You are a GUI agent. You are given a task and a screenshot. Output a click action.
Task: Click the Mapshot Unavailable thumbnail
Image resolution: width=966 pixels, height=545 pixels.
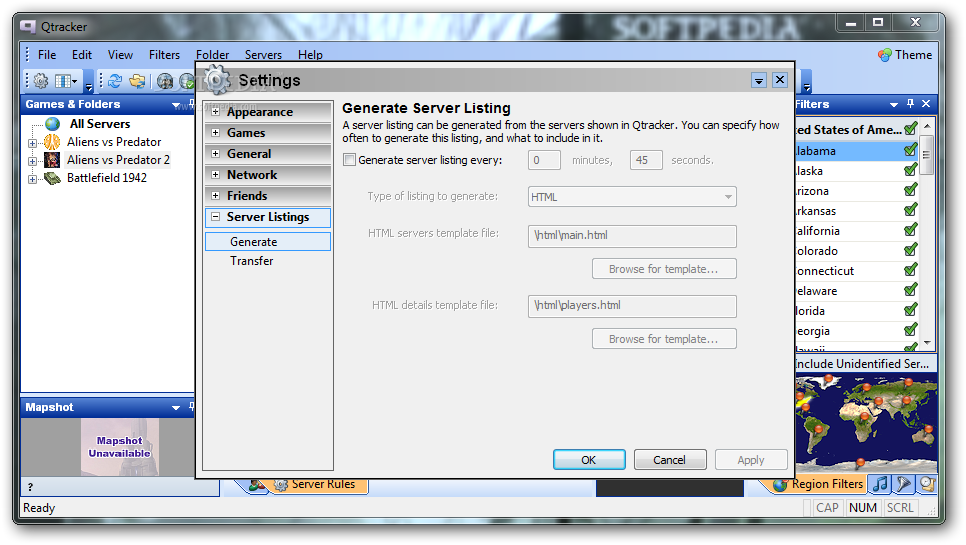tap(120, 447)
